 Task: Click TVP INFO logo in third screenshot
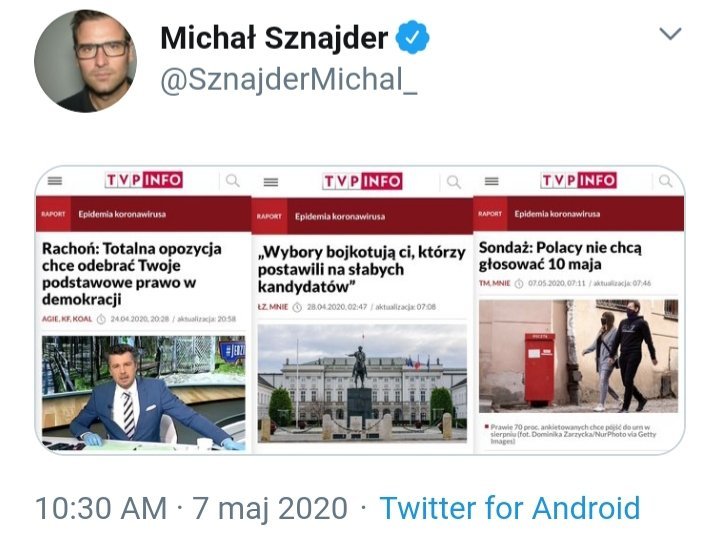[579, 181]
